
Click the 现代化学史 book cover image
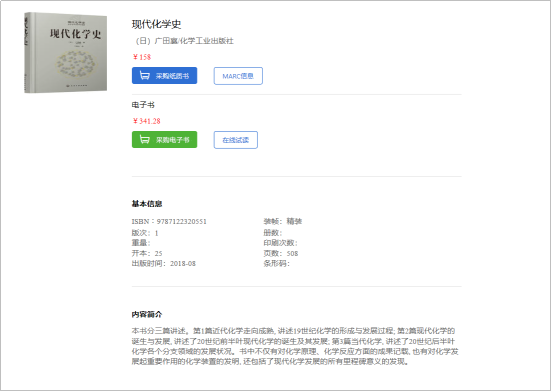[65, 52]
